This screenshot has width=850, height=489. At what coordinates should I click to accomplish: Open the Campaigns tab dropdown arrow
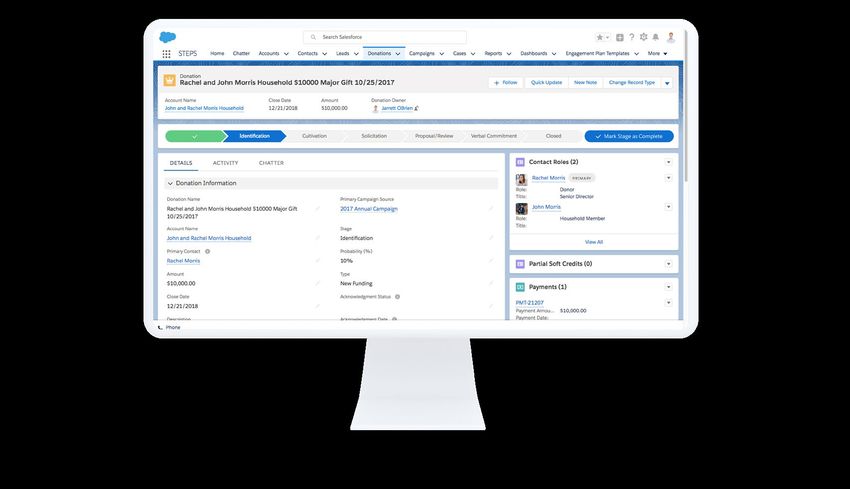(442, 54)
